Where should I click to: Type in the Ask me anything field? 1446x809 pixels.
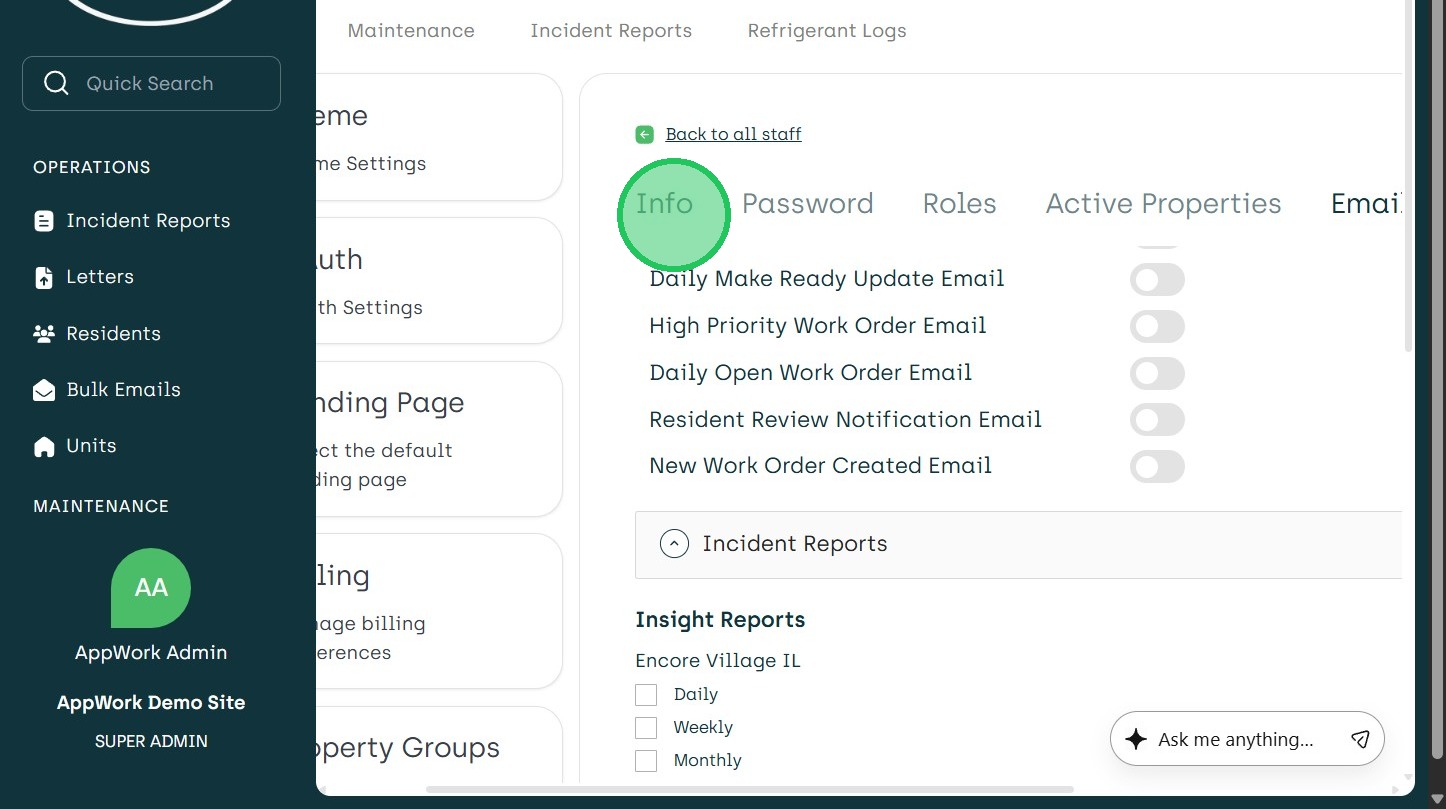click(1235, 740)
